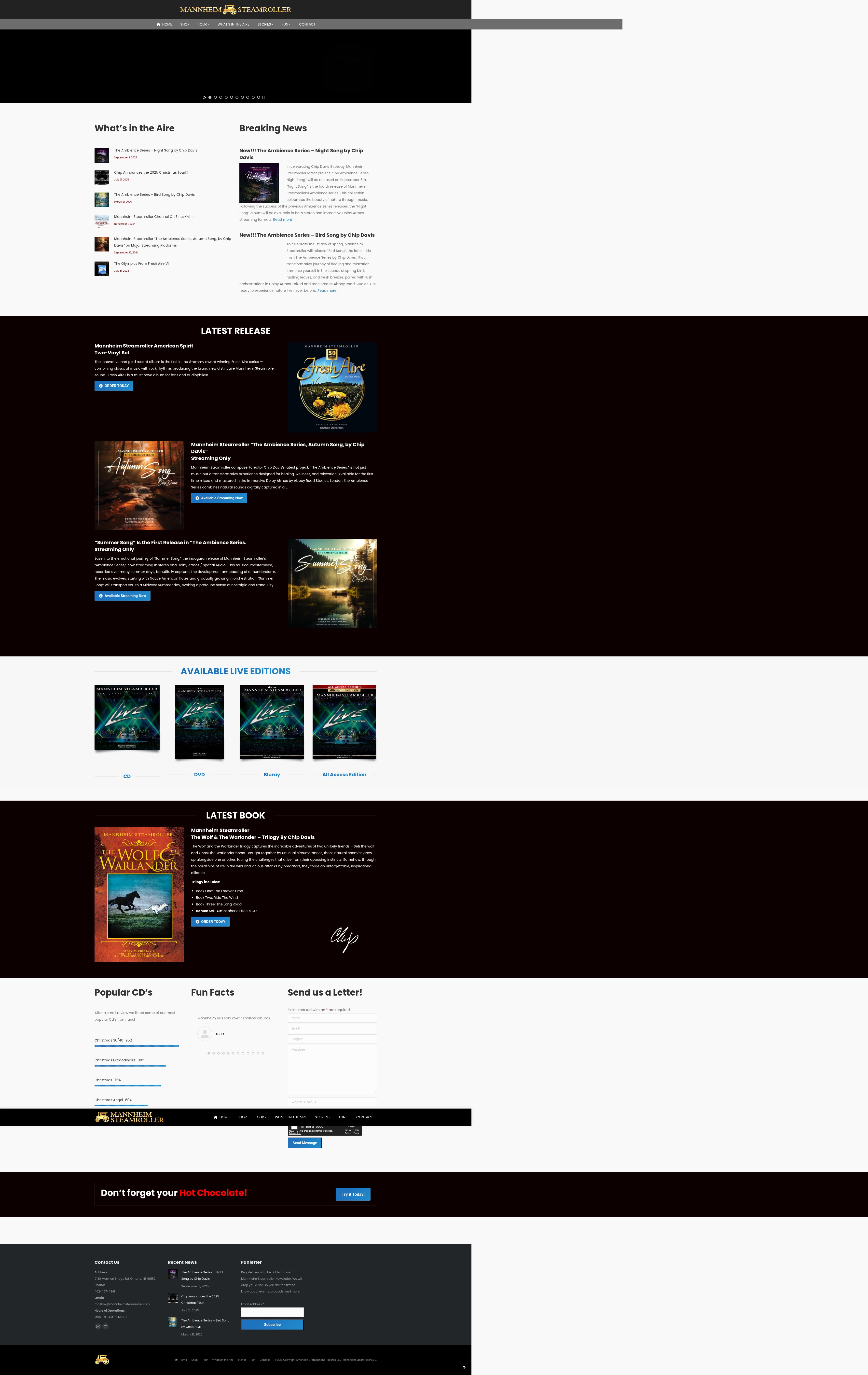Image resolution: width=868 pixels, height=1375 pixels.
Task: Select the last Fun Facts carousel dot
Action: pos(263,1053)
